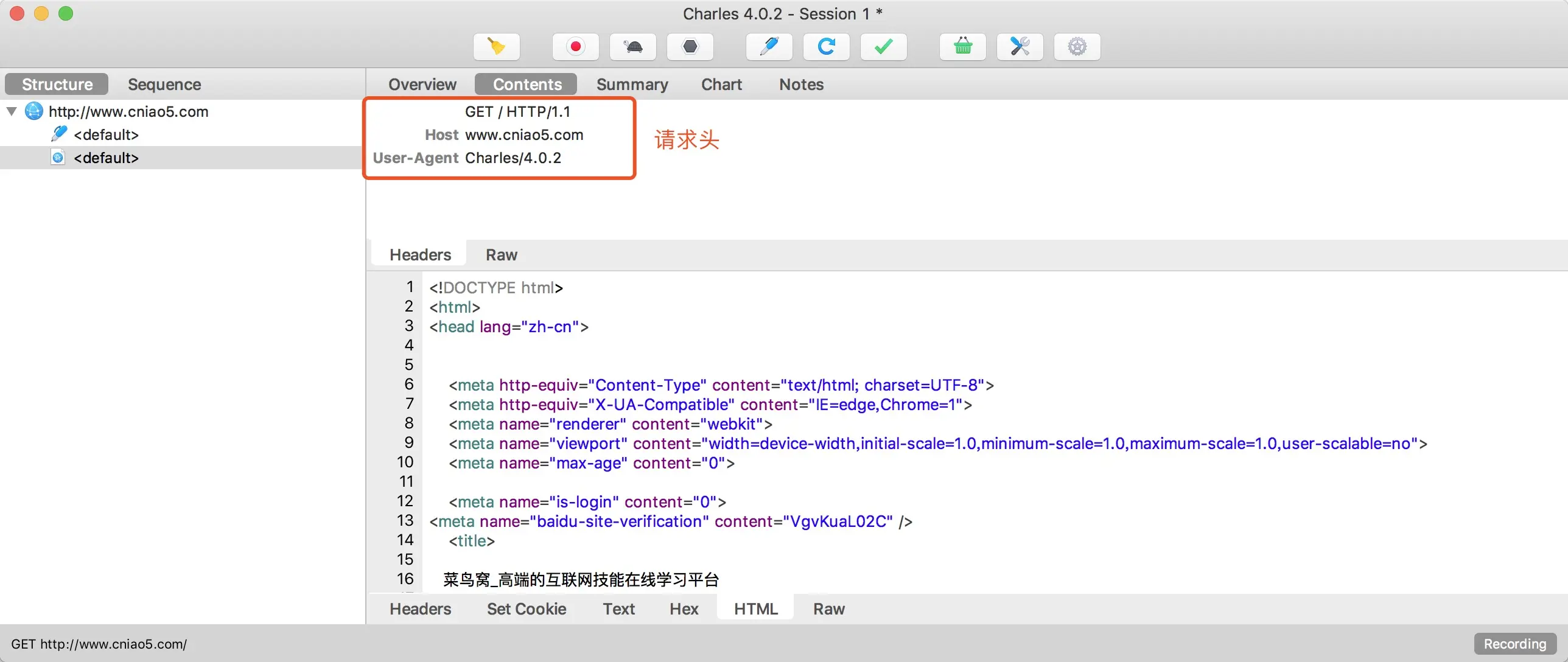Open the Set Cookie response tab
The height and width of the screenshot is (662, 1568).
click(x=527, y=609)
